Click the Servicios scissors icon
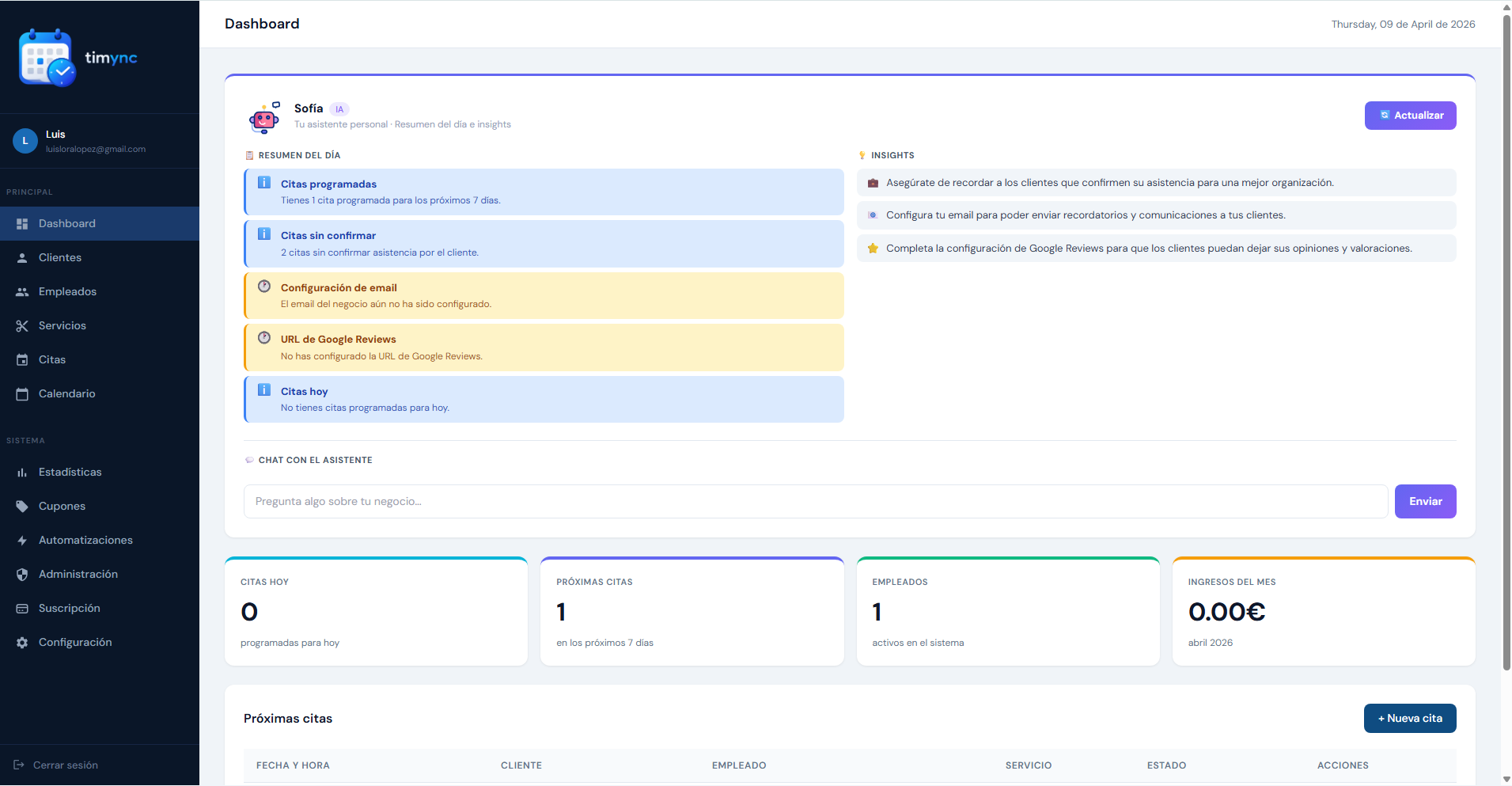The height and width of the screenshot is (786, 1512). coord(22,326)
